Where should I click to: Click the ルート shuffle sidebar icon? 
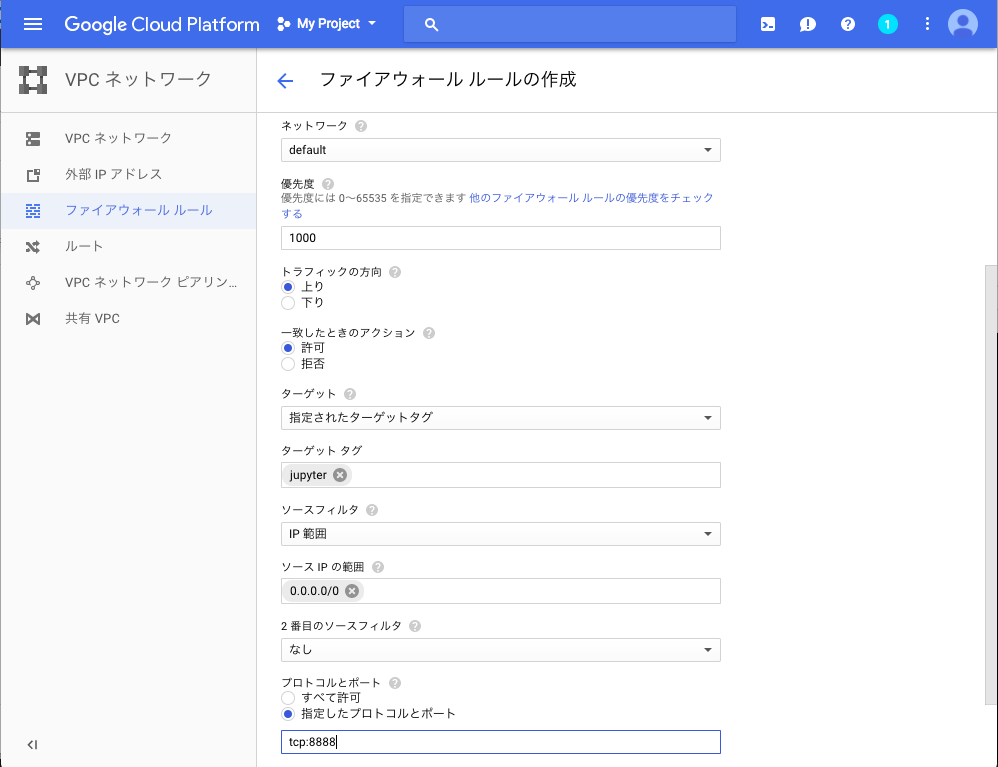click(33, 247)
